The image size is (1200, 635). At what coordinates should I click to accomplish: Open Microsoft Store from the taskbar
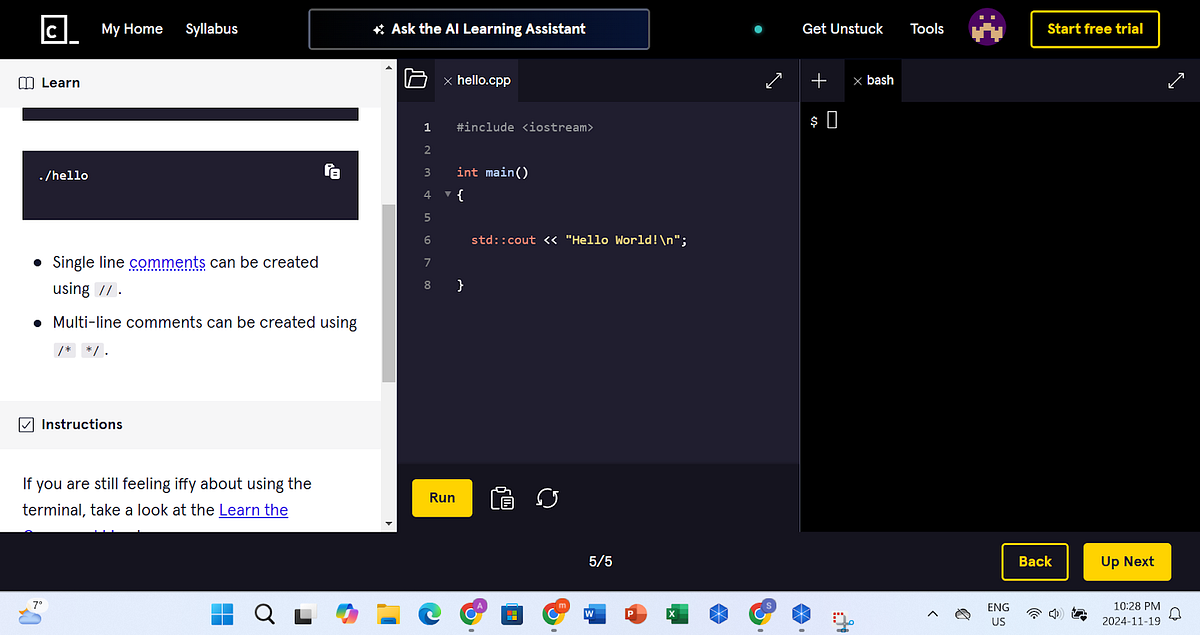point(512,613)
